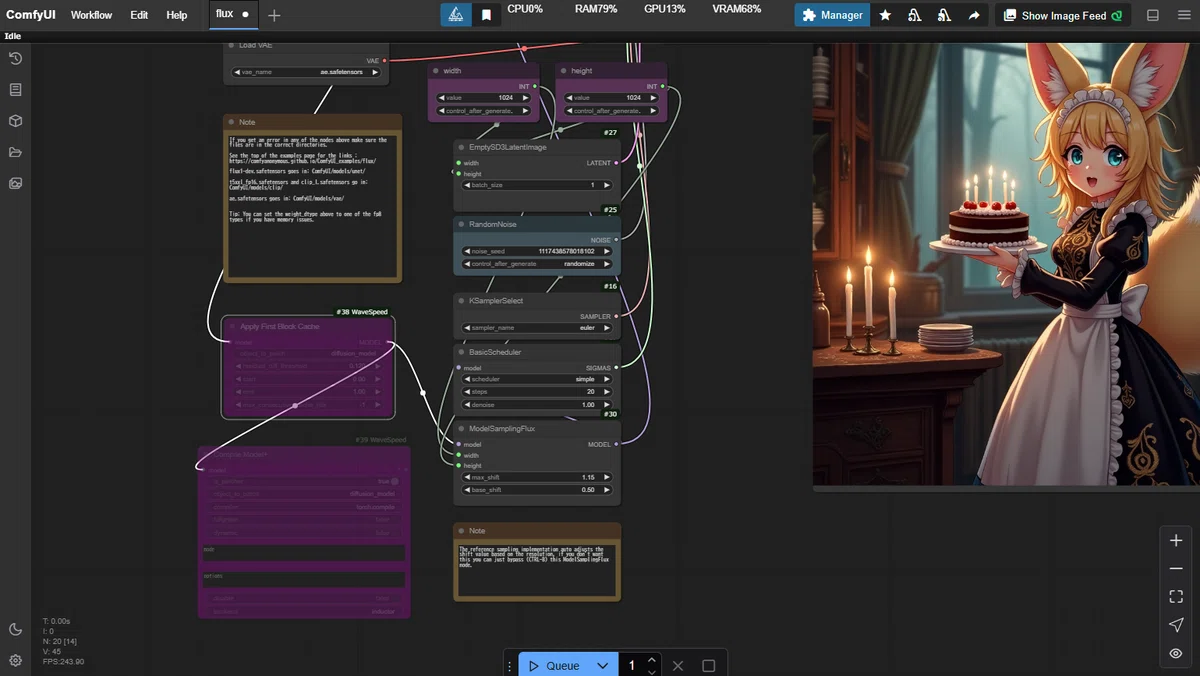The image size is (1200, 676).
Task: Toggle dark theme moon icon
Action: (x=15, y=629)
